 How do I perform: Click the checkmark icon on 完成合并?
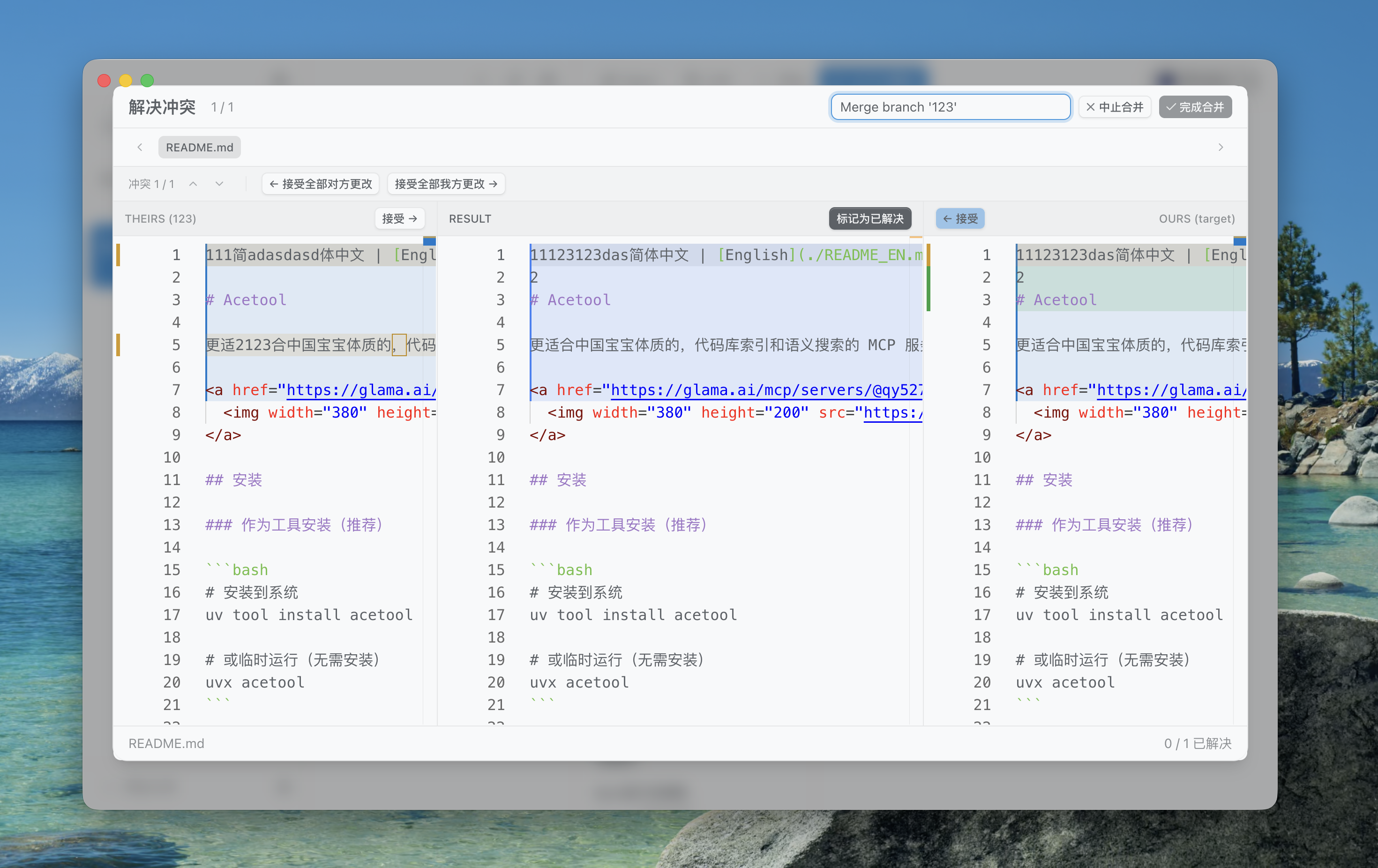pyautogui.click(x=1170, y=107)
